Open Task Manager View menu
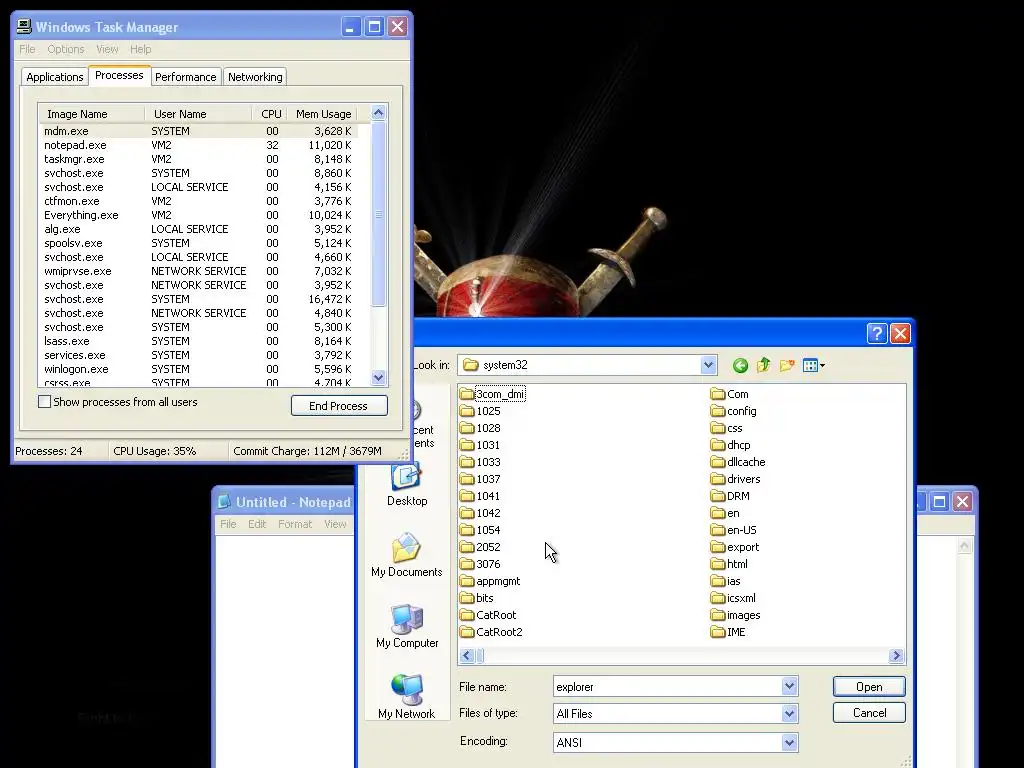Image resolution: width=1024 pixels, height=768 pixels. click(x=107, y=49)
